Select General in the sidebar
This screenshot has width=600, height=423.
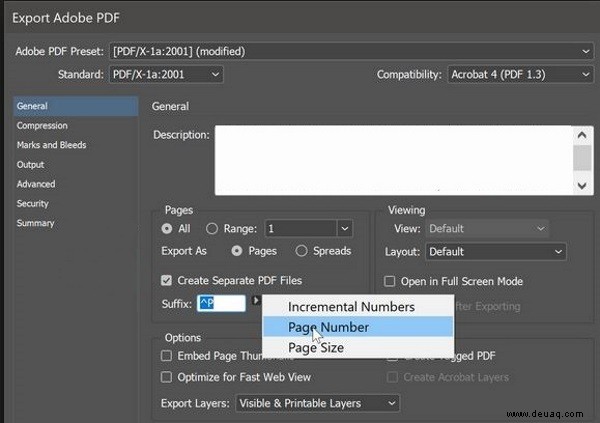[76, 106]
